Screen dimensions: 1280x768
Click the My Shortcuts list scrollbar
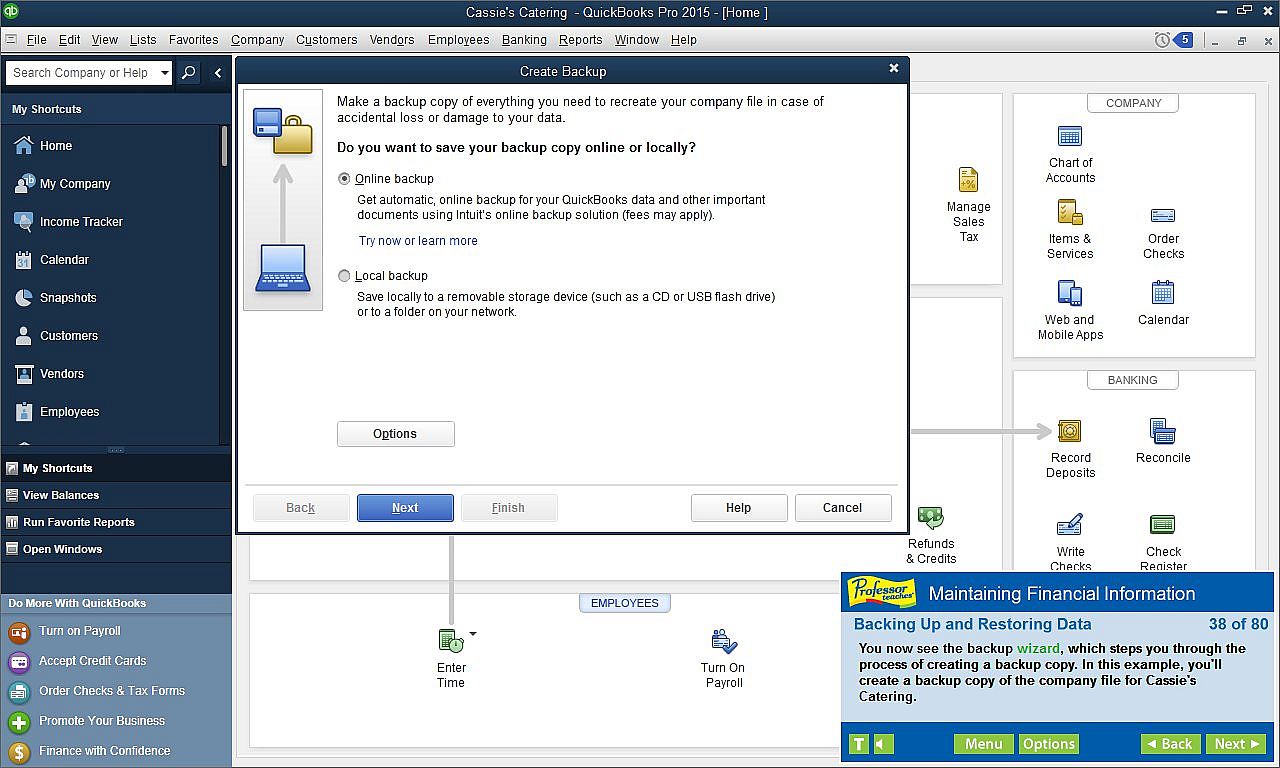(x=224, y=146)
